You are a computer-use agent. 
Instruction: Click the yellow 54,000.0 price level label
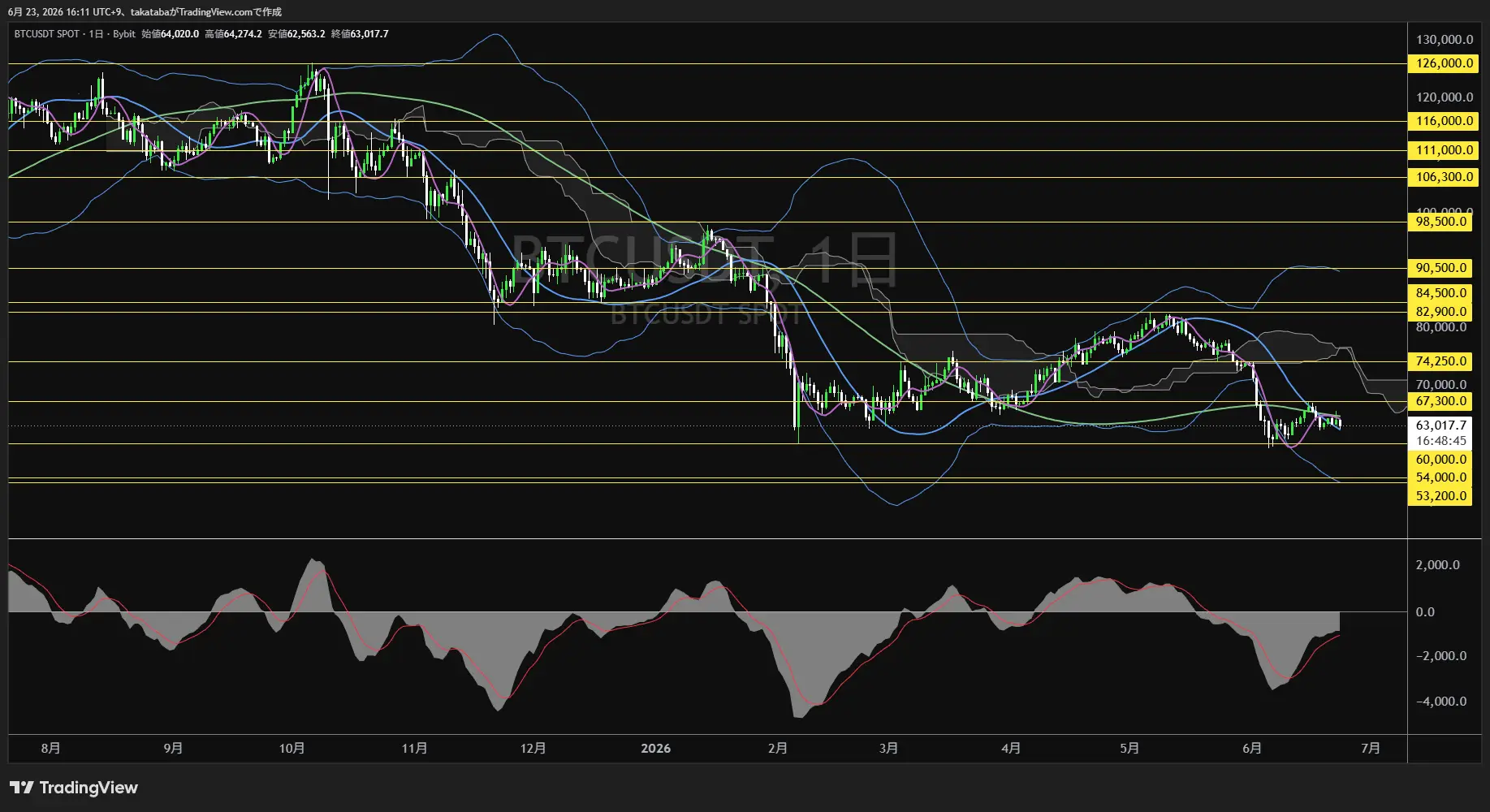(x=1440, y=477)
